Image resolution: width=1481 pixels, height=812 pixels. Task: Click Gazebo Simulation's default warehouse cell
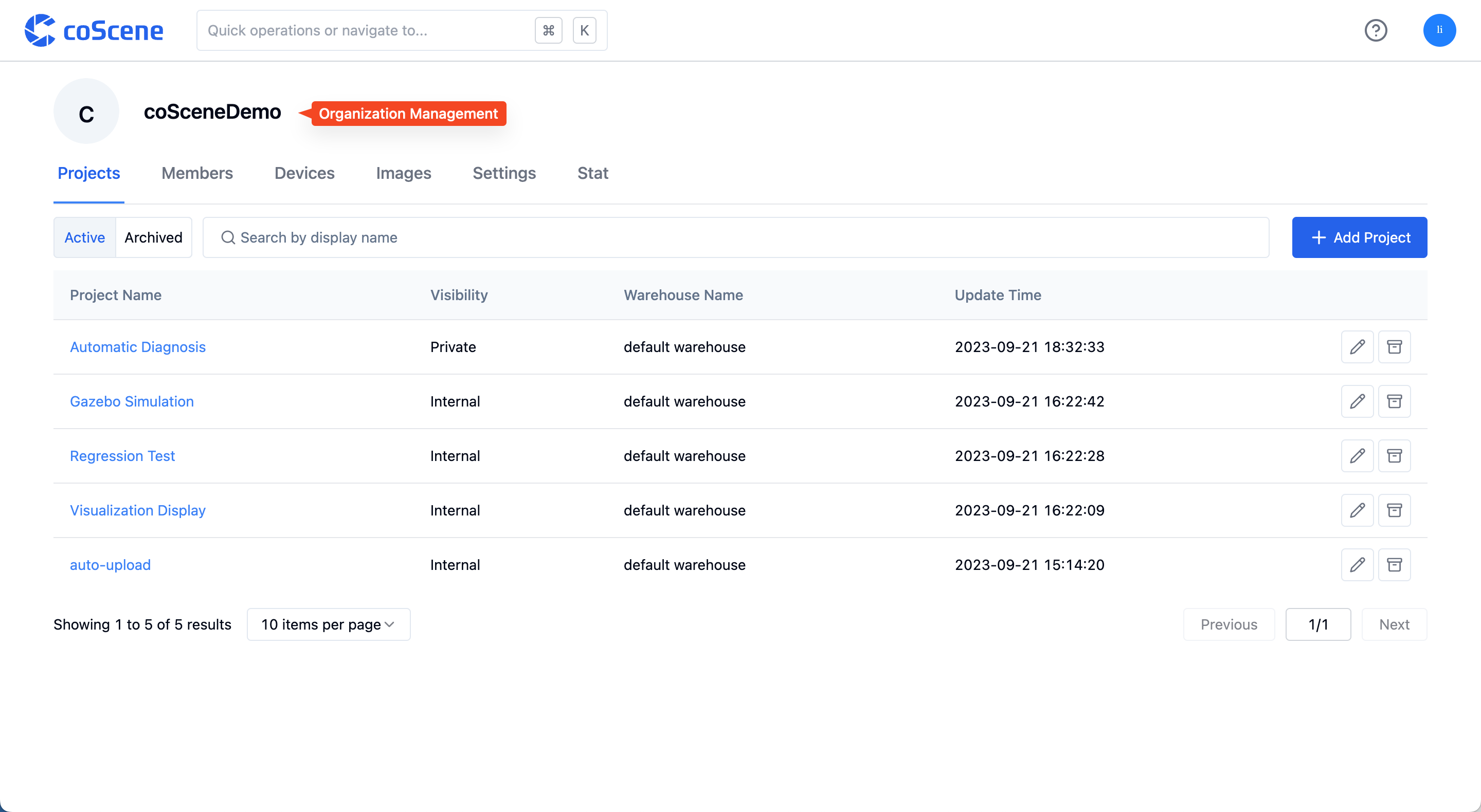pos(684,401)
